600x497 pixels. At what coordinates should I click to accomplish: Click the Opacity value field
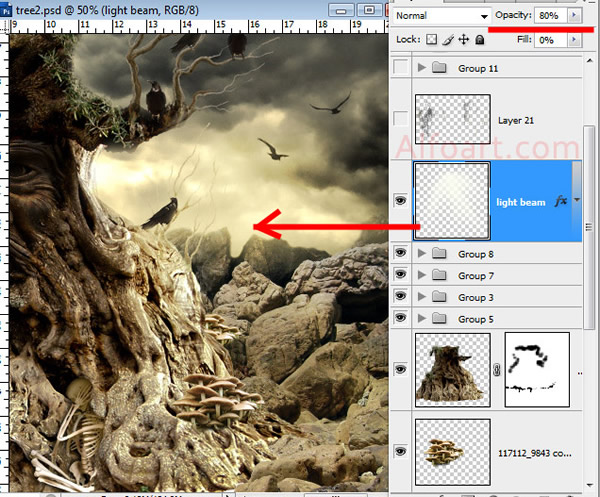551,16
